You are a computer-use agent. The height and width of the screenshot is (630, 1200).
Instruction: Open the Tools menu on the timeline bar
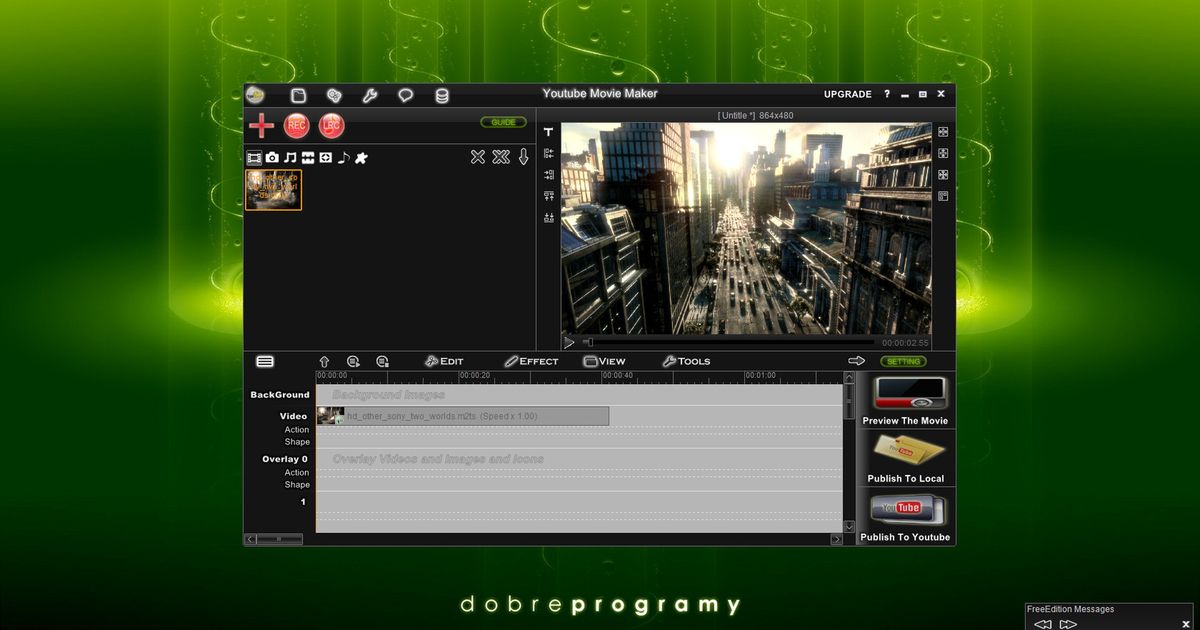tap(687, 361)
